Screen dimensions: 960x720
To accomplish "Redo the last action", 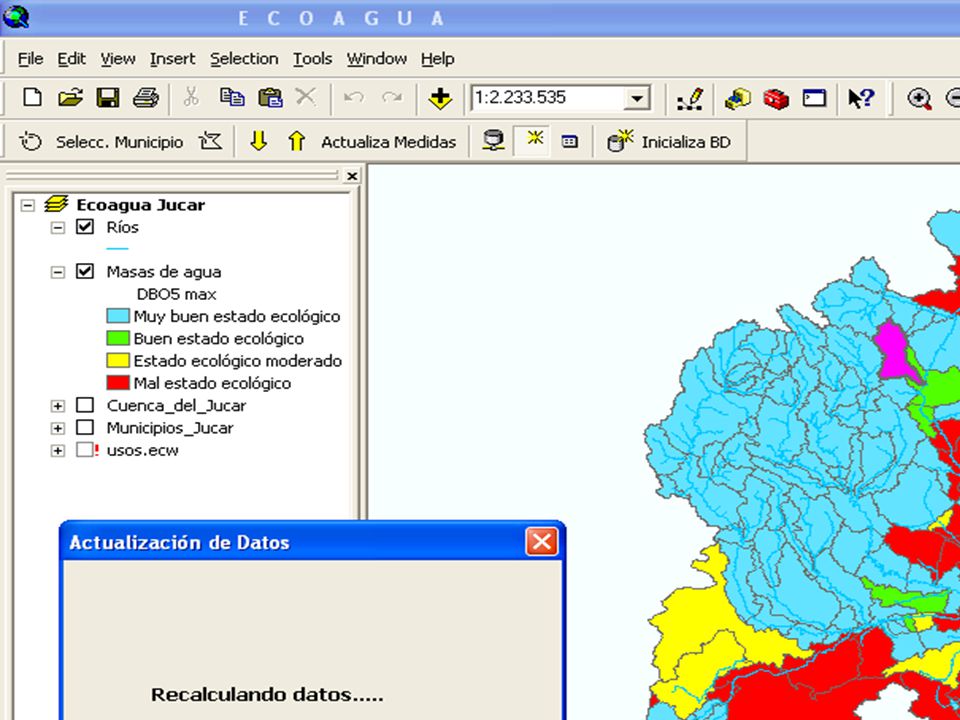I will [392, 97].
